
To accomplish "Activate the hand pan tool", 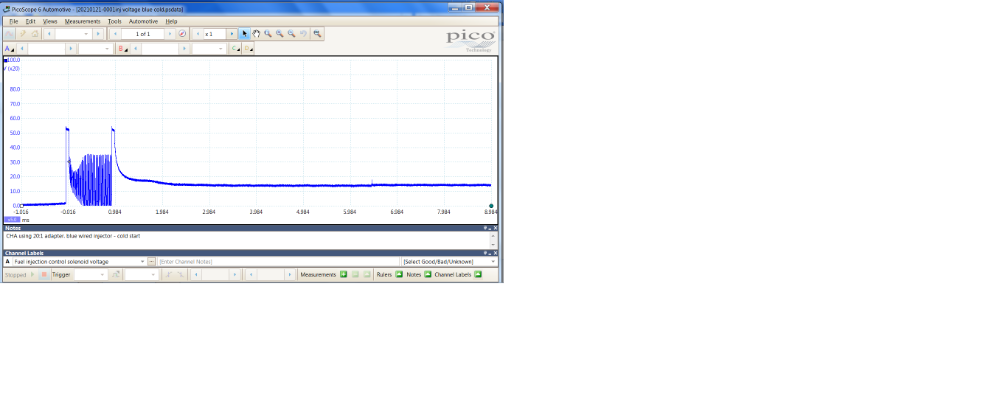I will [256, 33].
